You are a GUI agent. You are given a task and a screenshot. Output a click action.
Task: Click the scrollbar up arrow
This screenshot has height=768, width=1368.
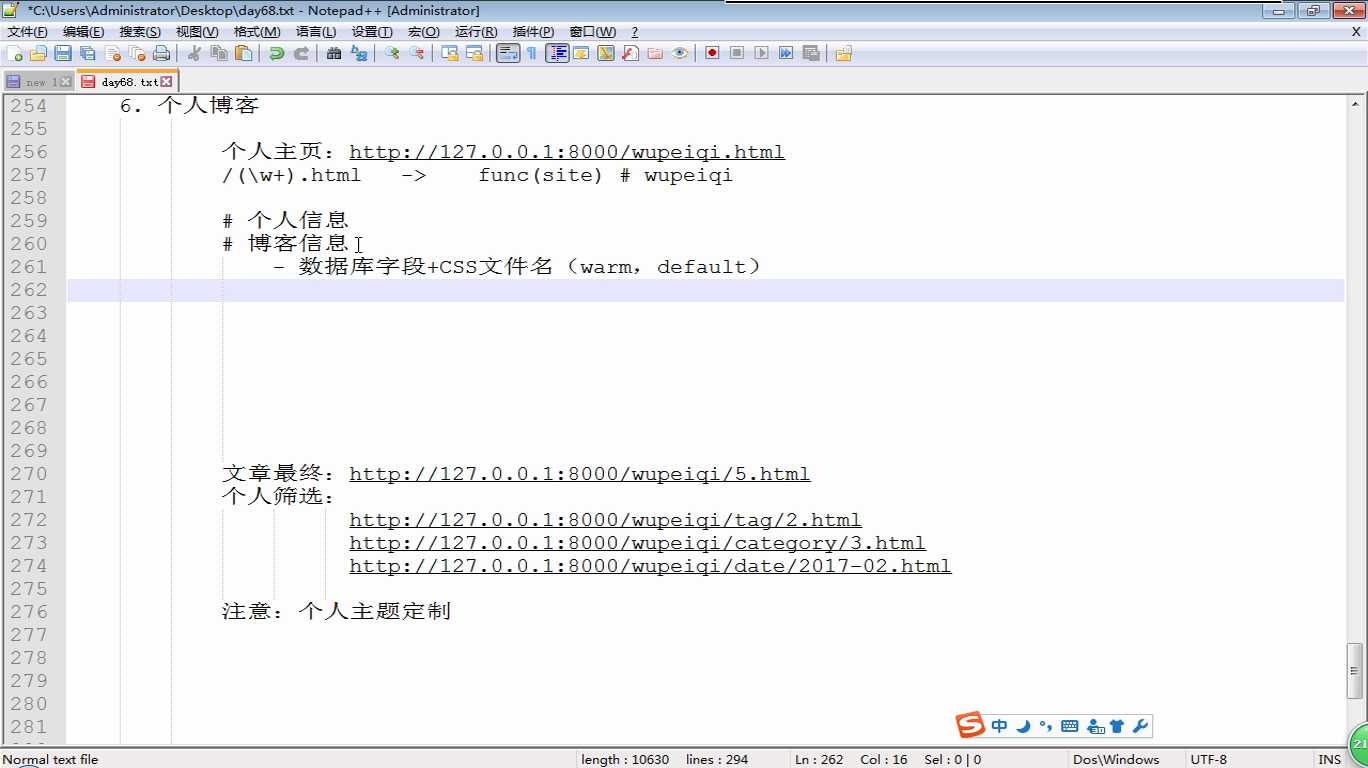1356,103
